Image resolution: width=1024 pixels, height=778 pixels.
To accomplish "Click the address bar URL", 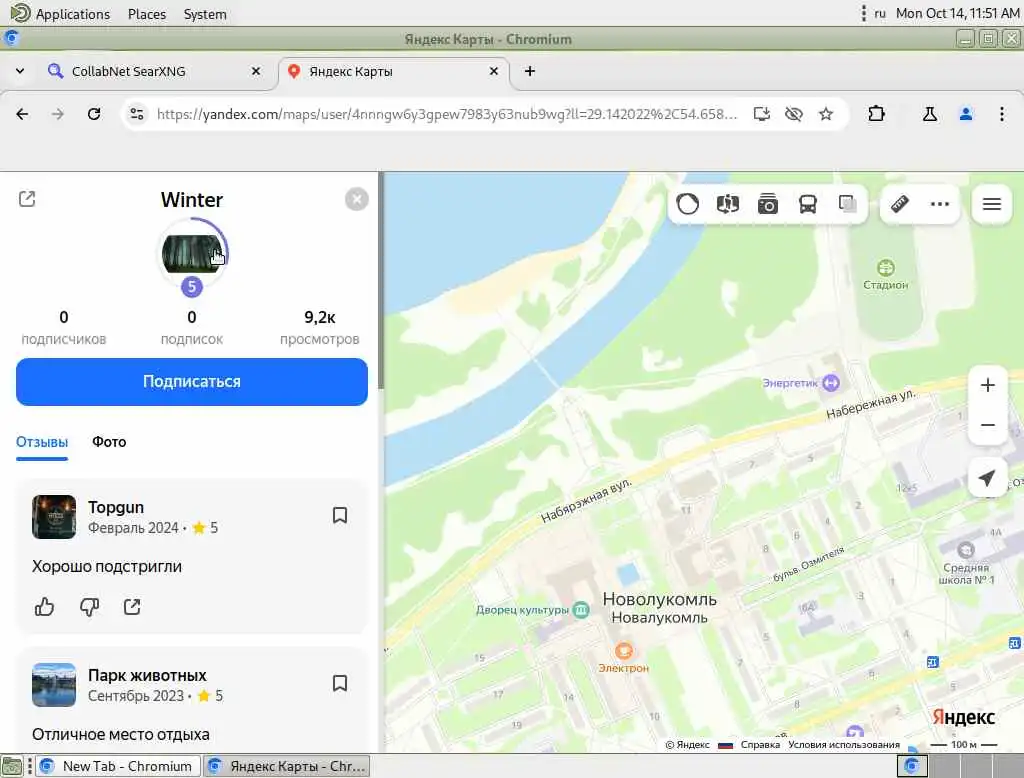I will (447, 114).
